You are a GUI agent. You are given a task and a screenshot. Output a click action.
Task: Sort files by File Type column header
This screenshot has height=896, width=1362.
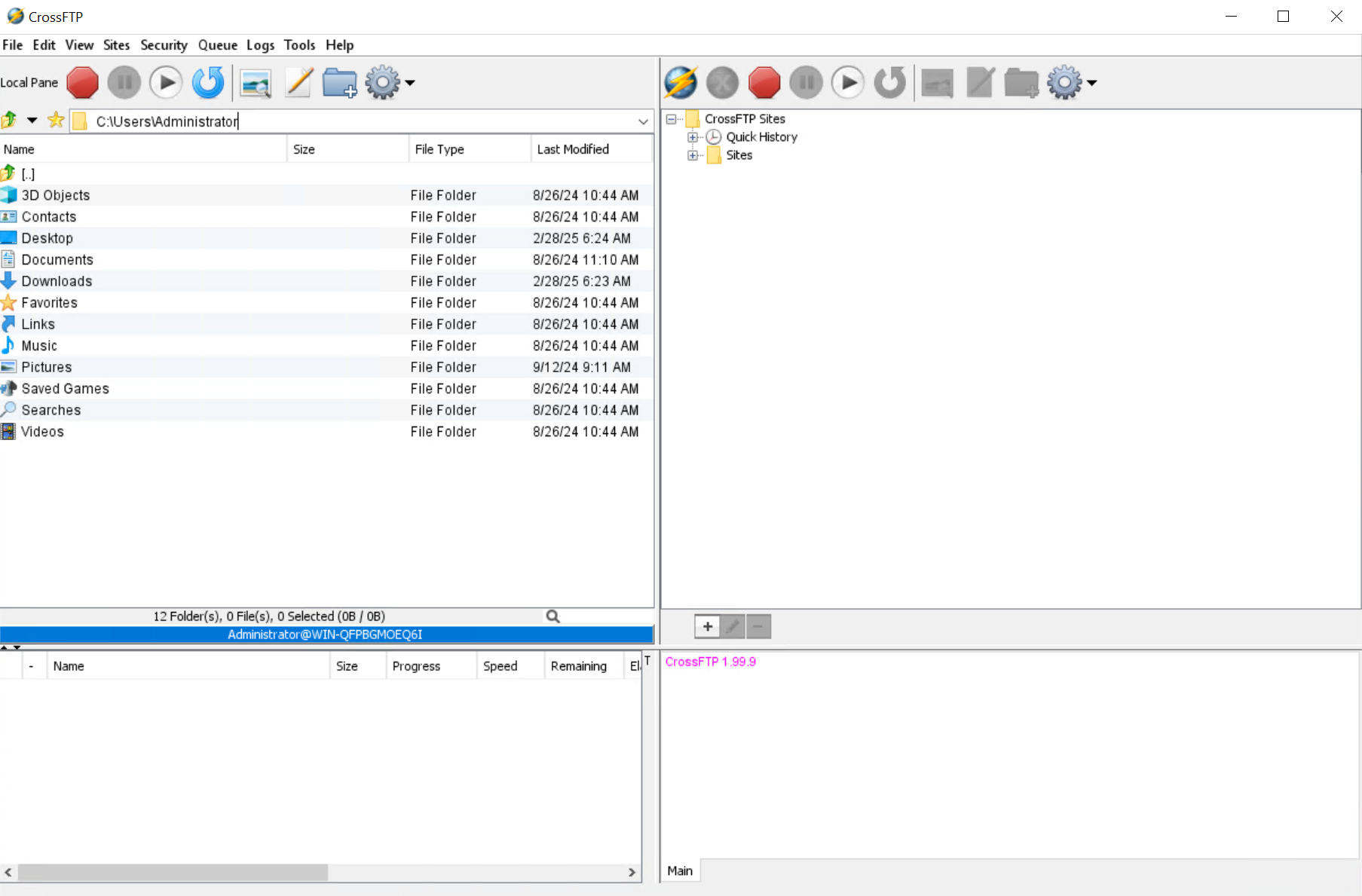click(x=470, y=149)
